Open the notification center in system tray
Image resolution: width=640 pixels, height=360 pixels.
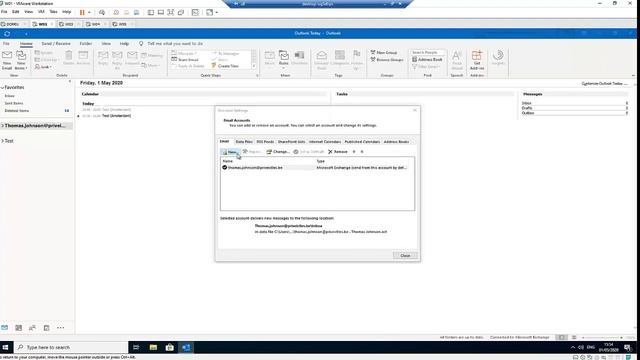pos(628,347)
